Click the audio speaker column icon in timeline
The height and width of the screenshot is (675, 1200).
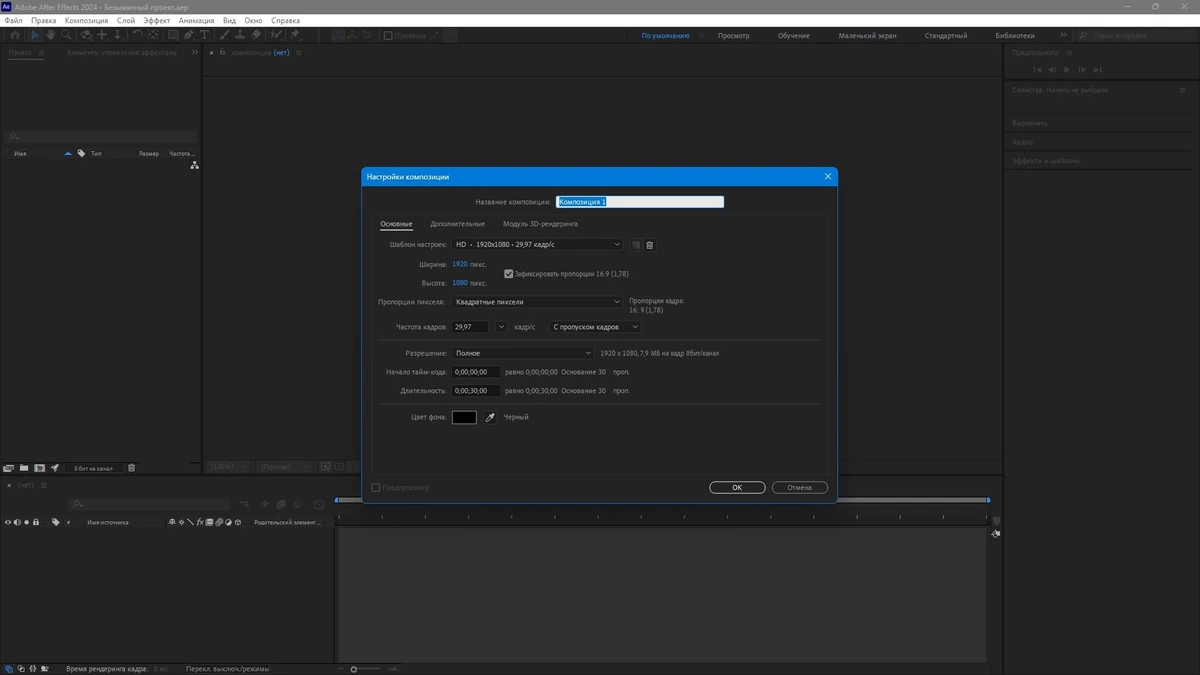tap(17, 522)
